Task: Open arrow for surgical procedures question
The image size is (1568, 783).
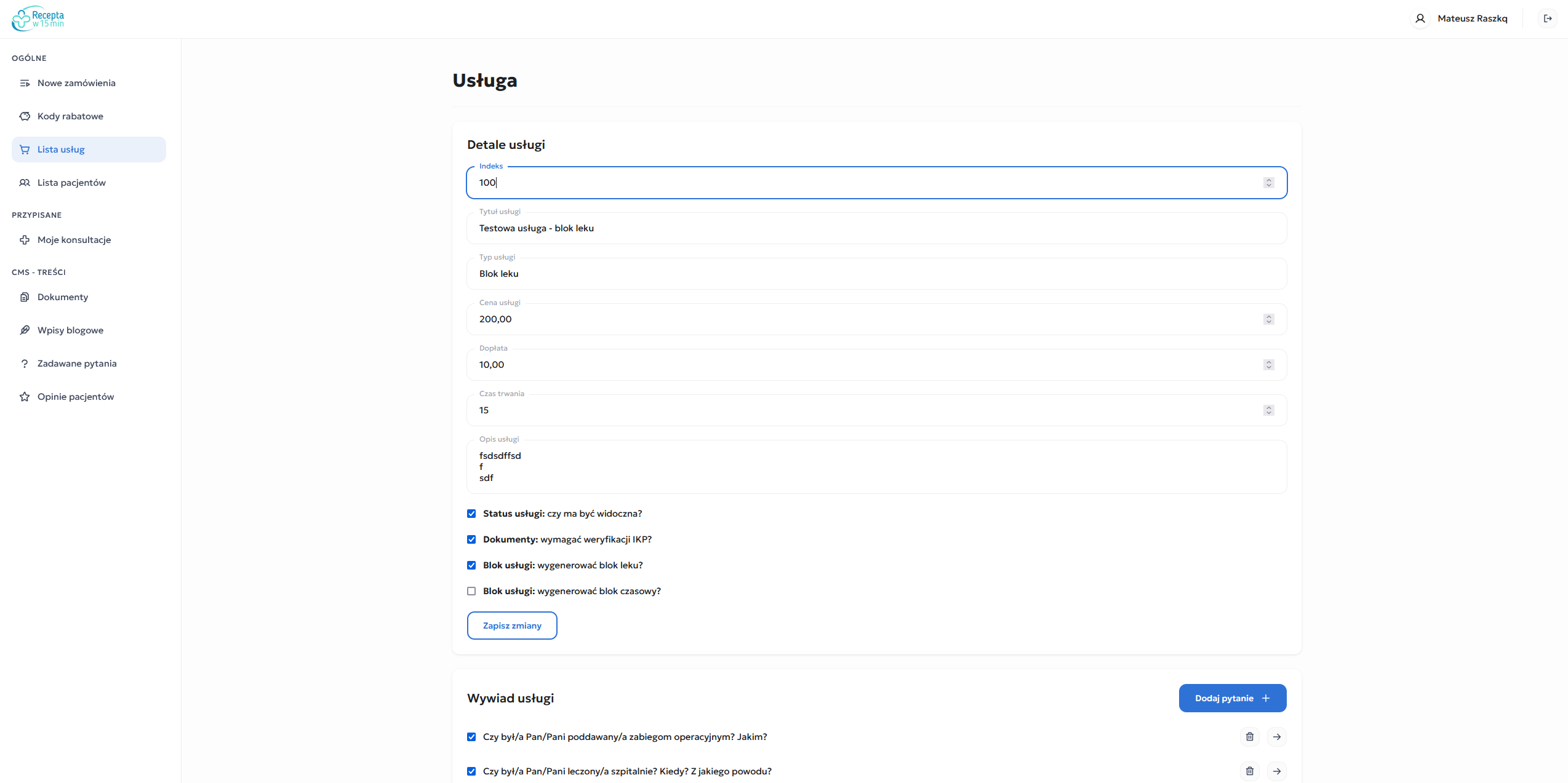Action: (x=1276, y=736)
